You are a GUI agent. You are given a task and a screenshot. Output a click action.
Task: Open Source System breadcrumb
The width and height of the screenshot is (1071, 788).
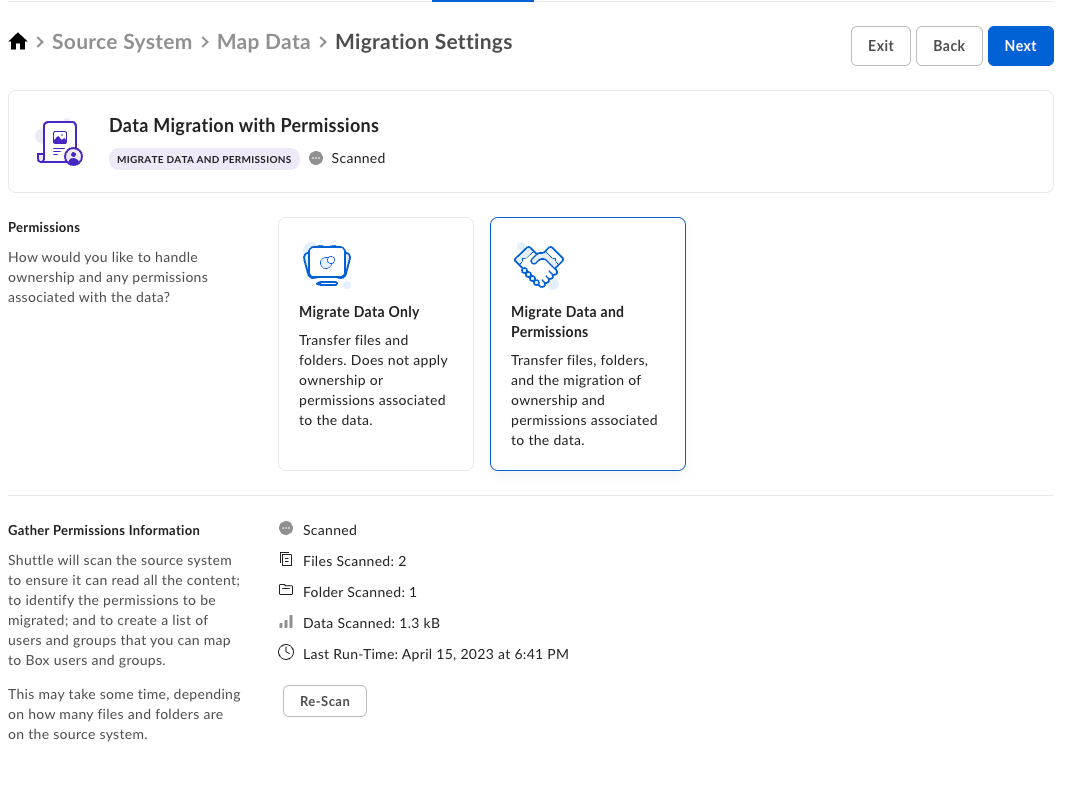coord(122,42)
